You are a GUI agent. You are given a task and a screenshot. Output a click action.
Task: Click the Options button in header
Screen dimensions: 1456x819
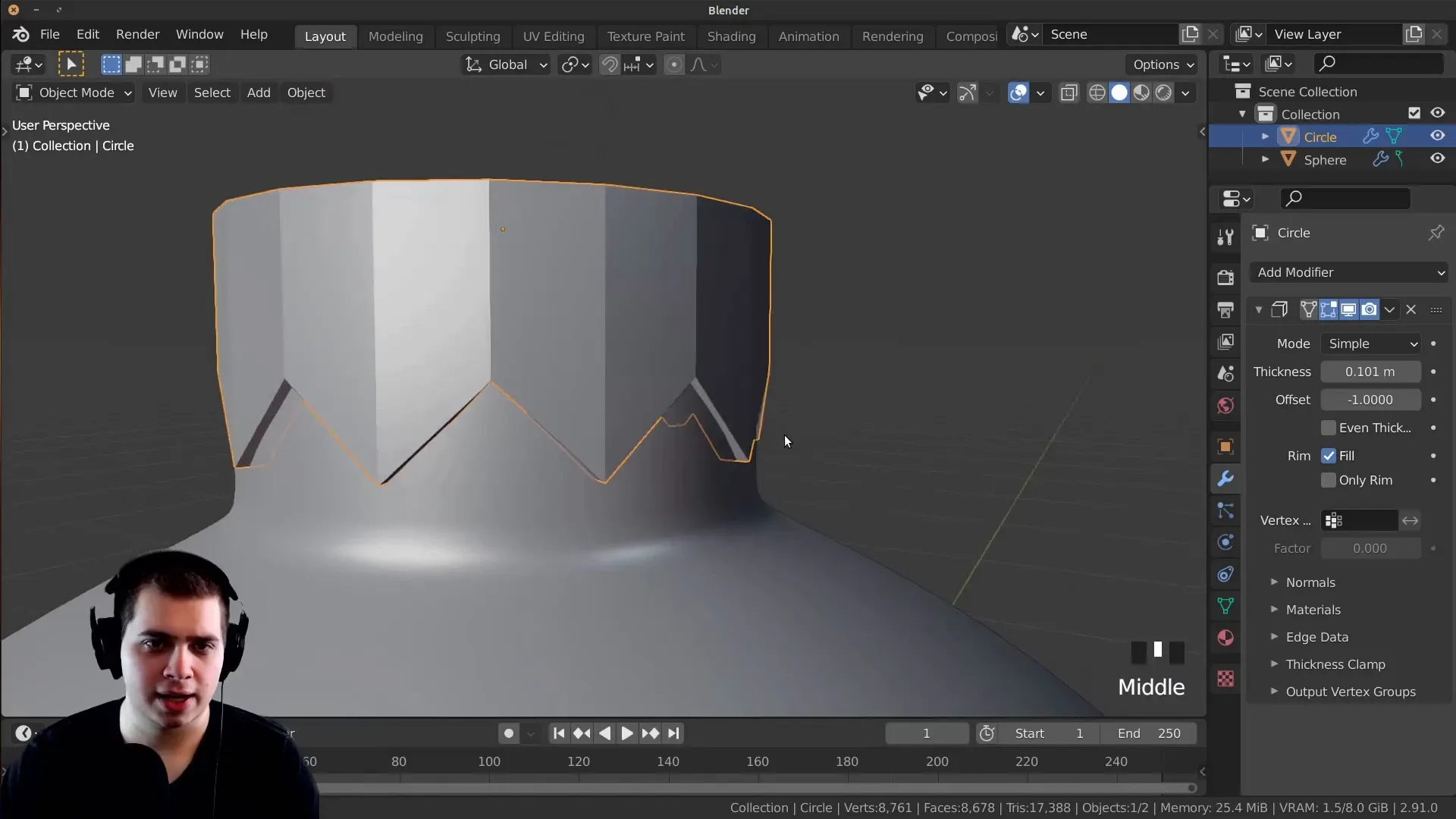click(x=1163, y=64)
